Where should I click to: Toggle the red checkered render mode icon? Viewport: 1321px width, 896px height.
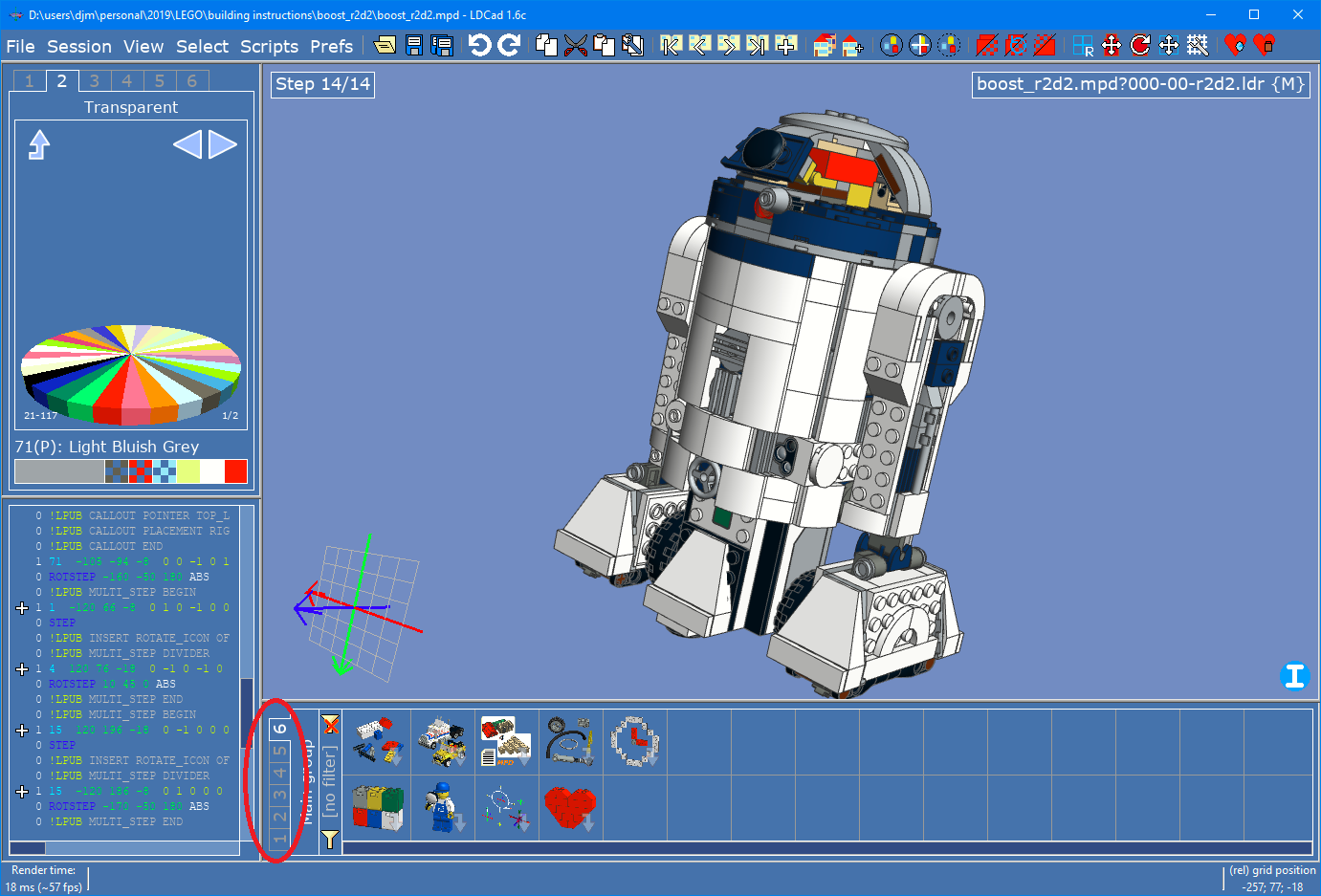(x=987, y=44)
